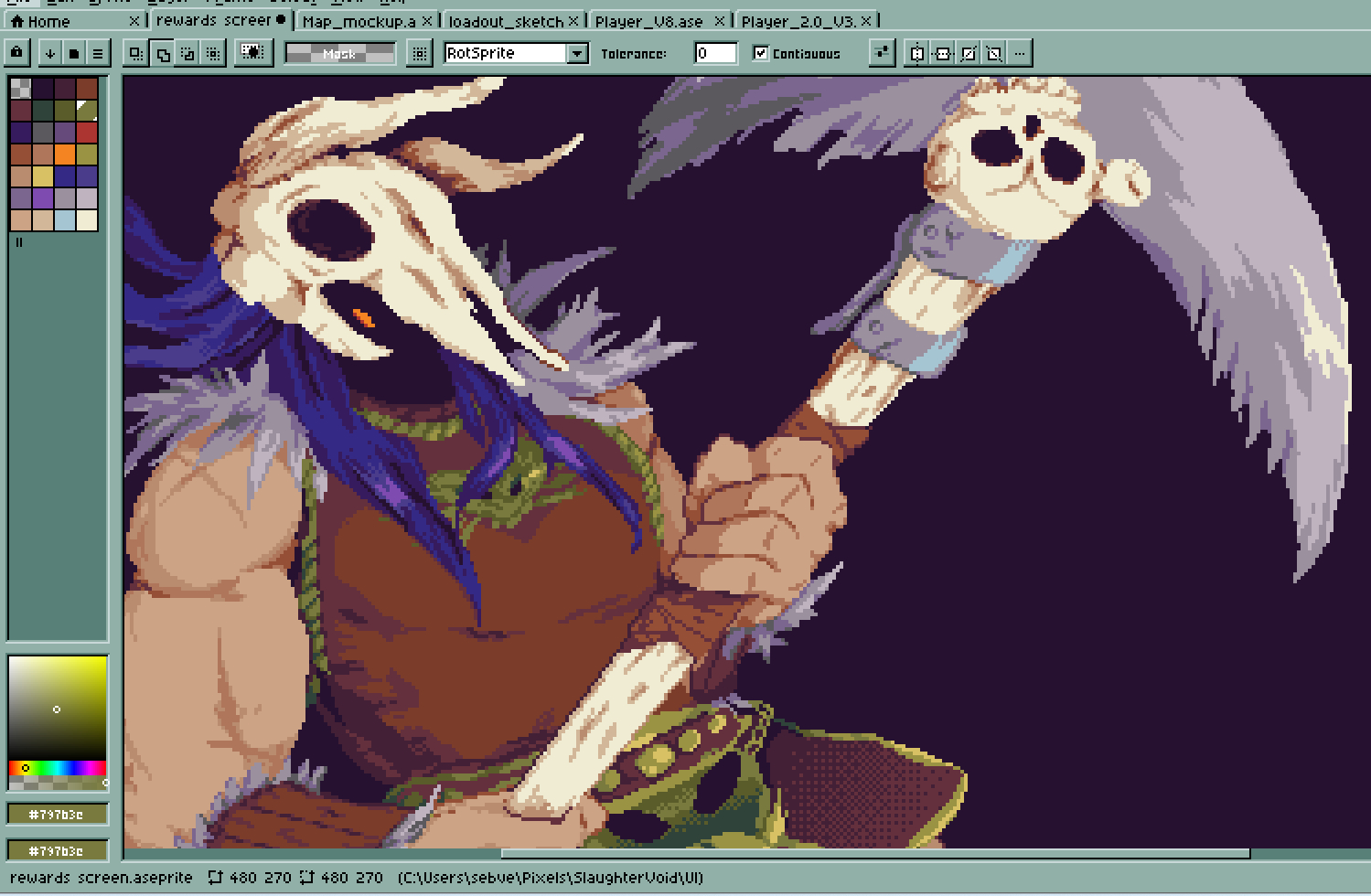
Task: Expand the RotSprite algorithm dropdown
Action: point(577,53)
